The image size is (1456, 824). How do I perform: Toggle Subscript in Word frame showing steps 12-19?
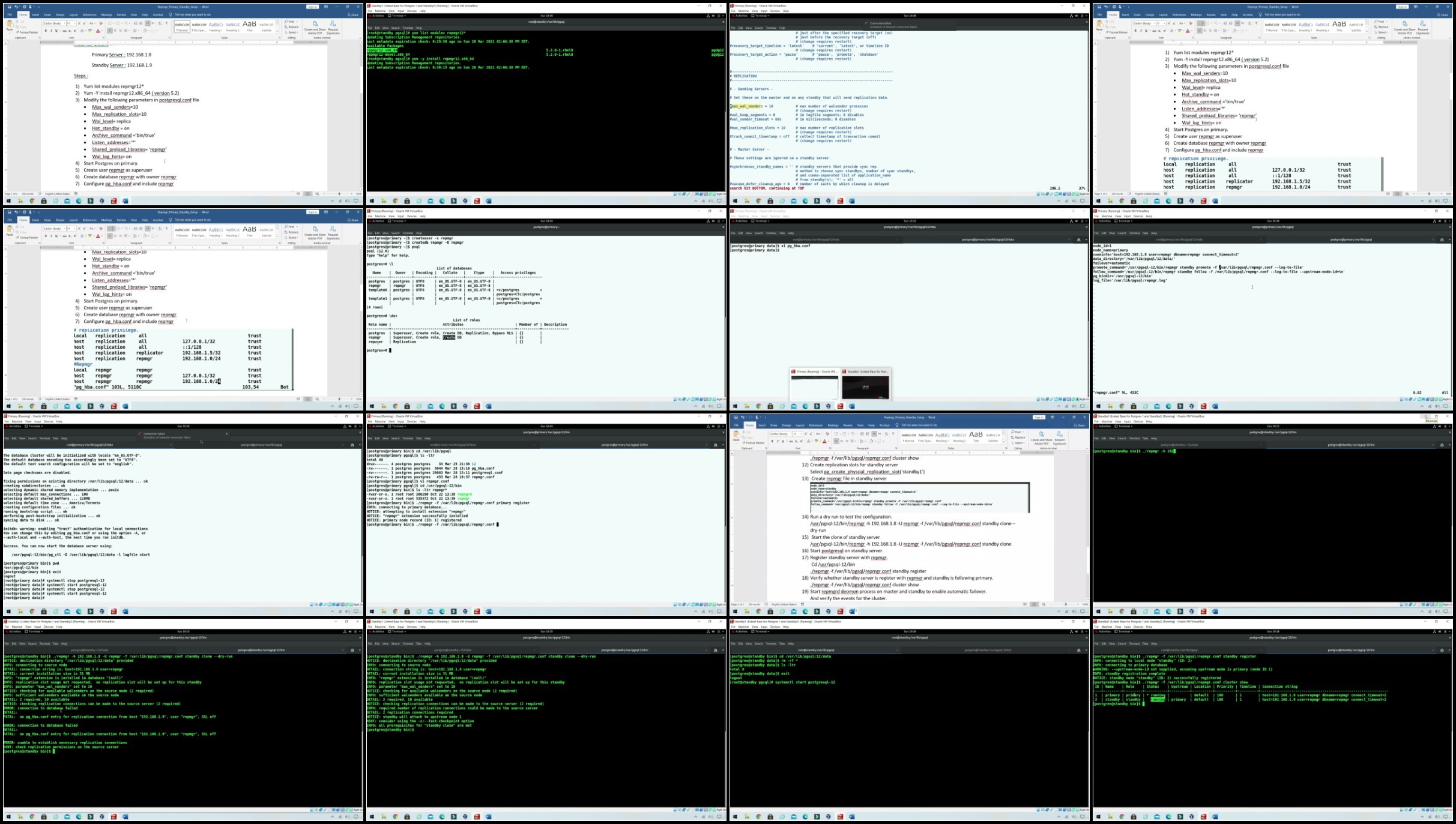click(x=796, y=441)
